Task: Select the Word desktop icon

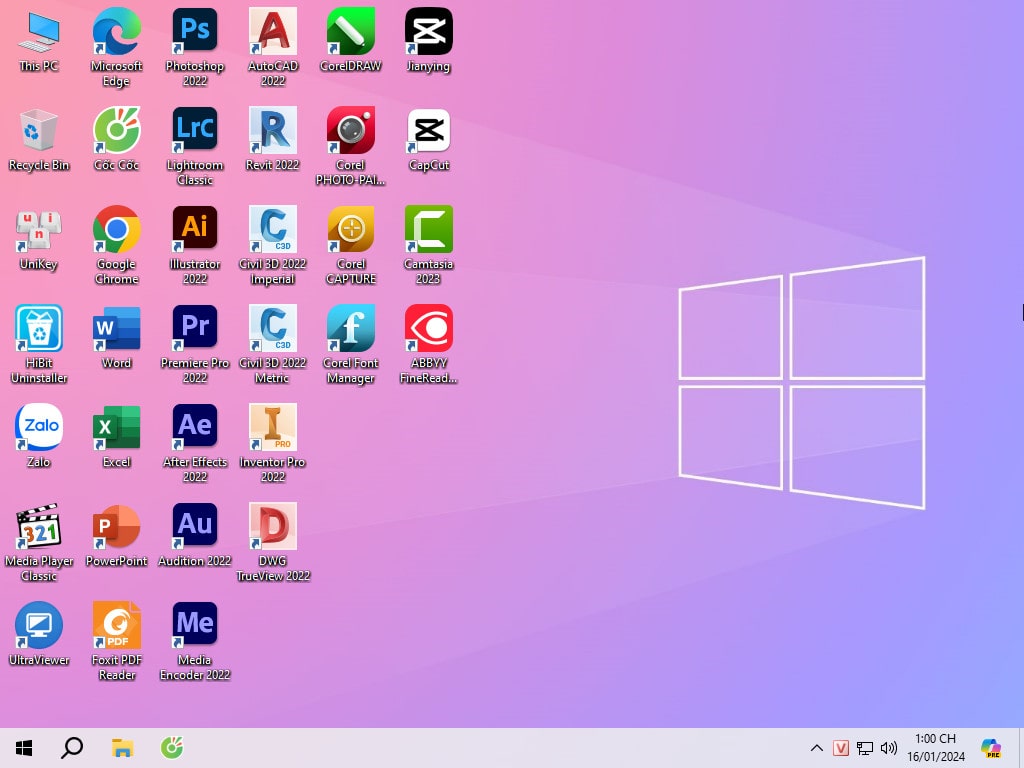Action: [x=116, y=338]
